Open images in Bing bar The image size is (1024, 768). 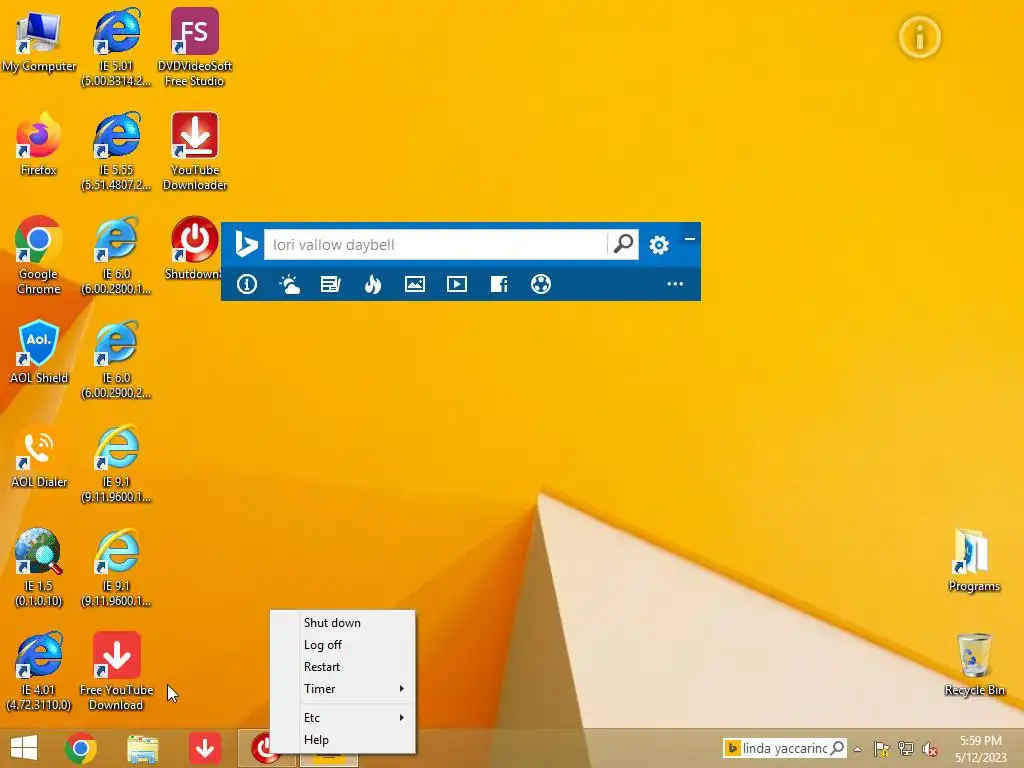[x=415, y=284]
